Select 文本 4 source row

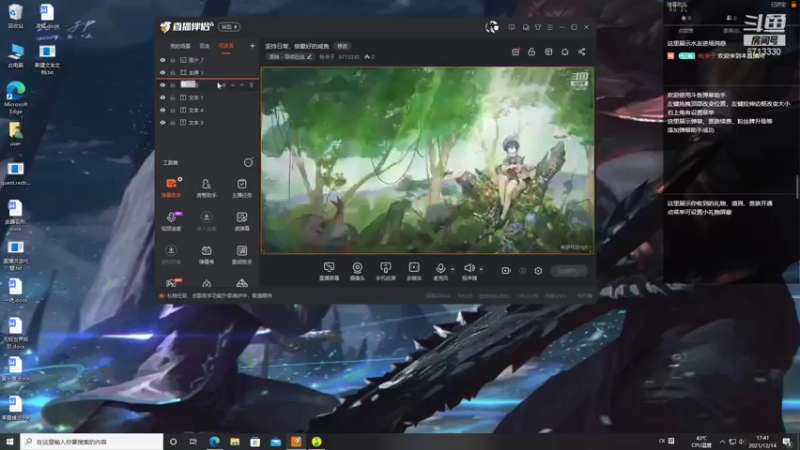(207, 110)
